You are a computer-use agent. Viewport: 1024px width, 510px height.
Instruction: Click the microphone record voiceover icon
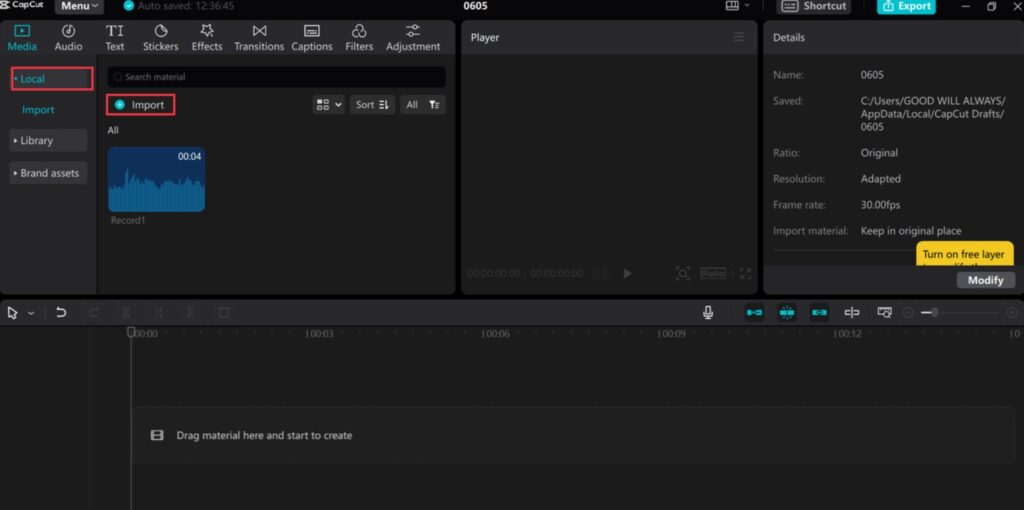tap(708, 313)
